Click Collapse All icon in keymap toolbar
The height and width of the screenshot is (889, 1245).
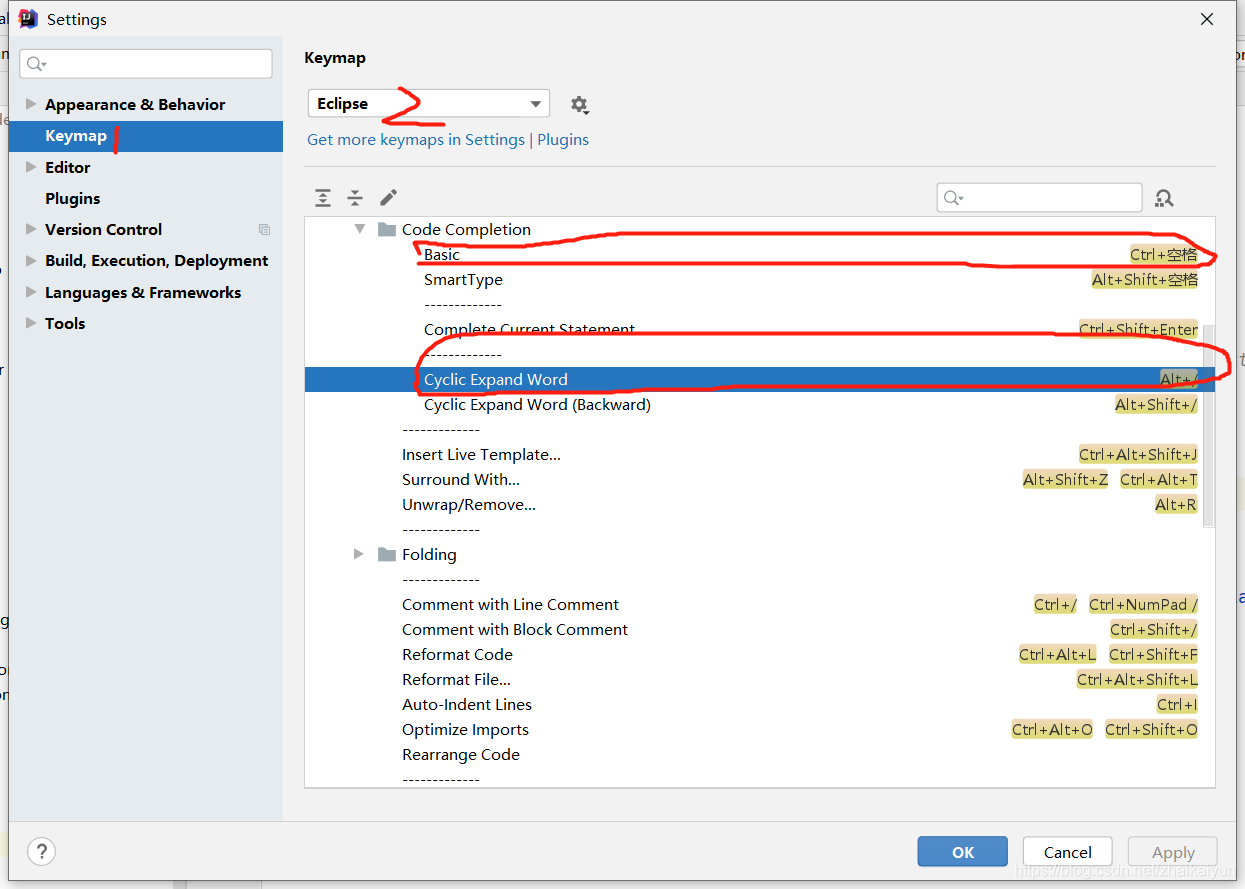(355, 198)
